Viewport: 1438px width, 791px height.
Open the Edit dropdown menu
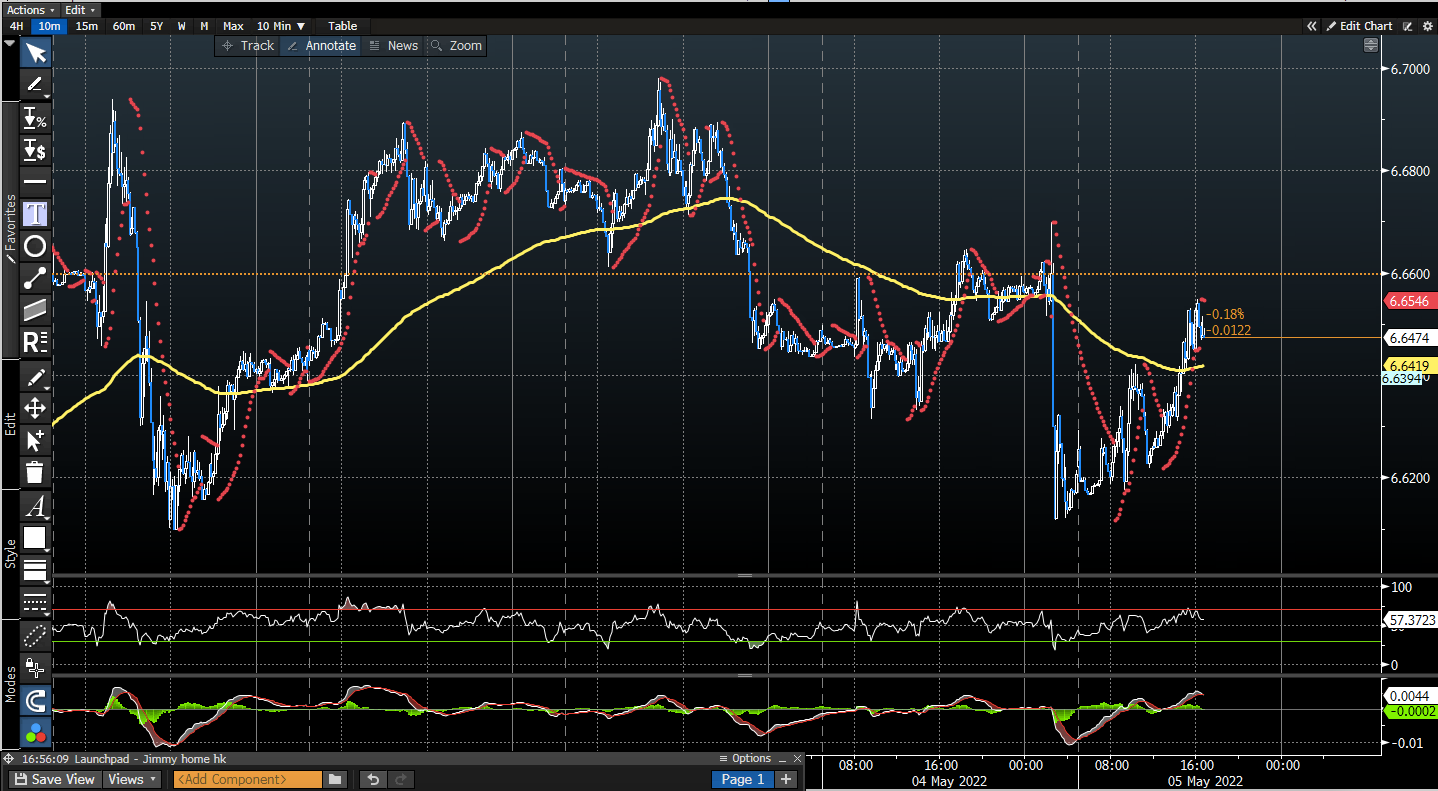pos(79,9)
